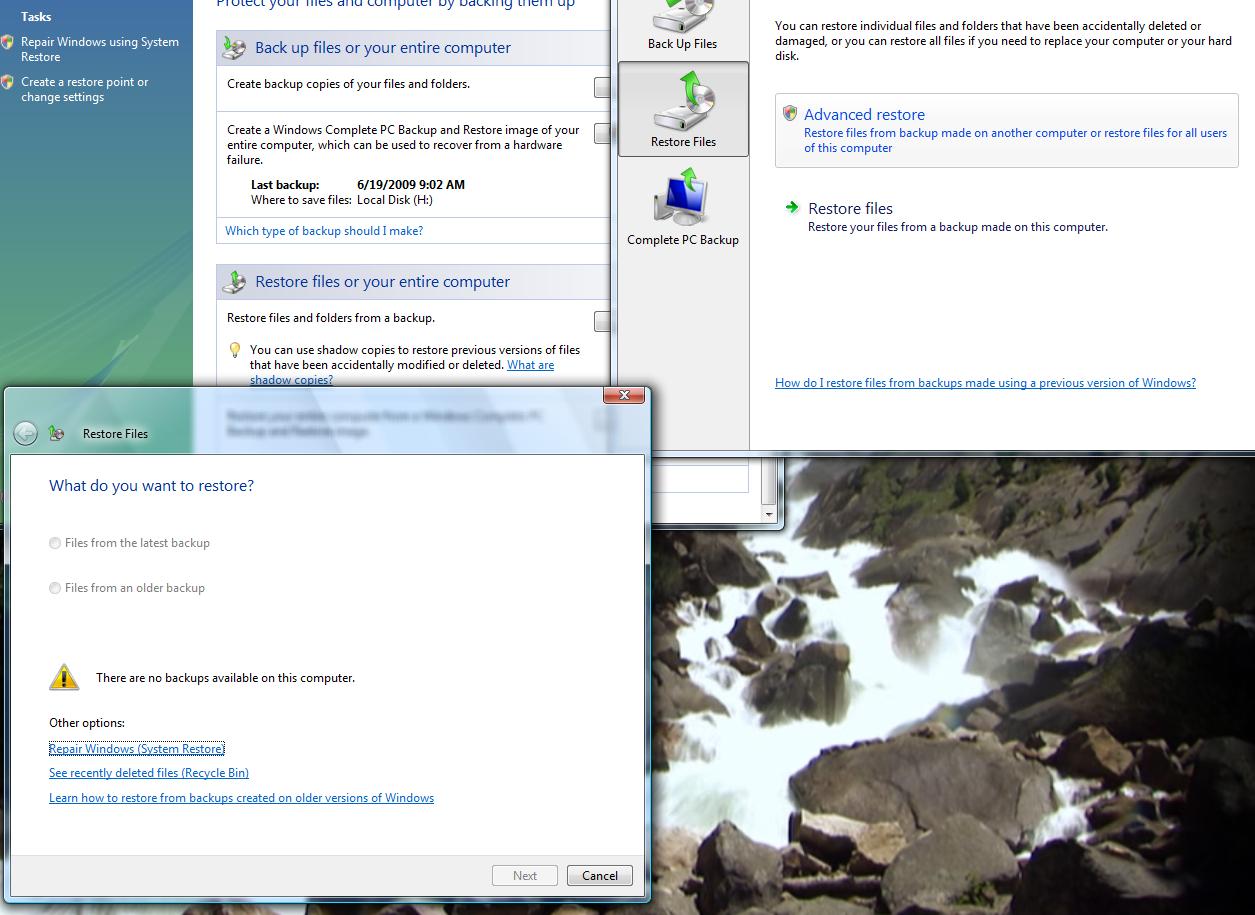
Task: Click the back arrow in Restore Files dialog
Action: click(25, 433)
